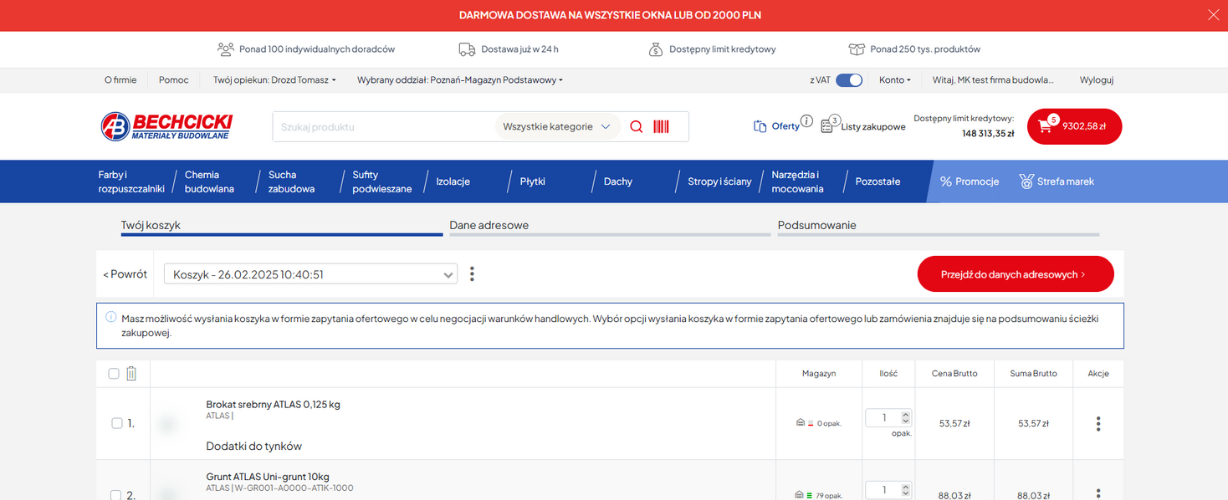This screenshot has width=1228, height=500.
Task: Open the Konto dropdown
Action: 895,80
